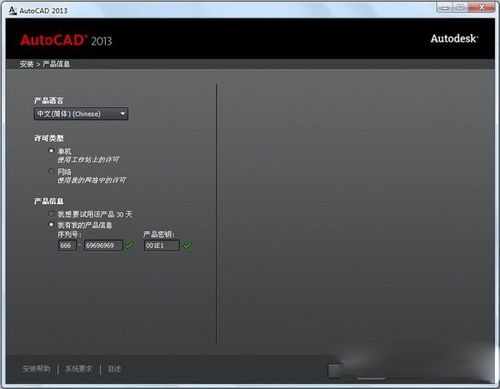Click the 安装 breadcrumb item

26,64
